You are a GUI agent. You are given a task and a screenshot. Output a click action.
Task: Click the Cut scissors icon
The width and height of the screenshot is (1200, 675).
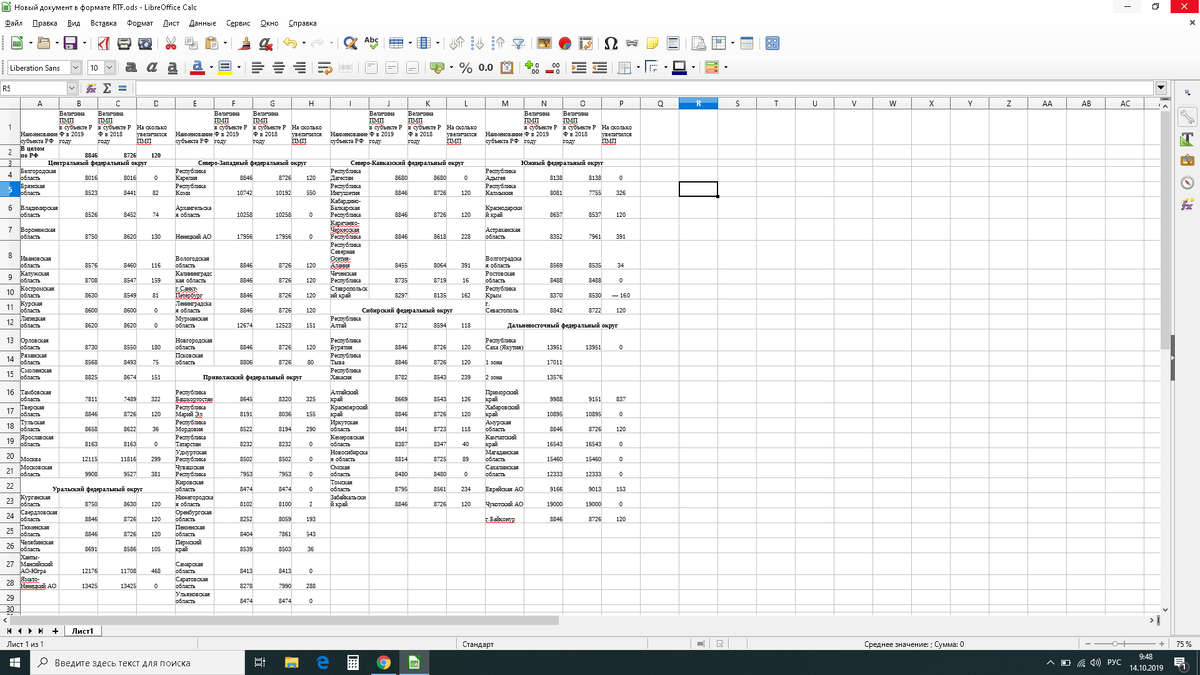click(x=171, y=43)
